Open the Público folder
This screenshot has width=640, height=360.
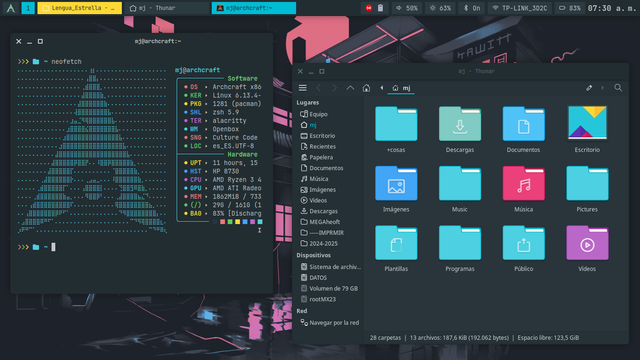[x=523, y=243]
